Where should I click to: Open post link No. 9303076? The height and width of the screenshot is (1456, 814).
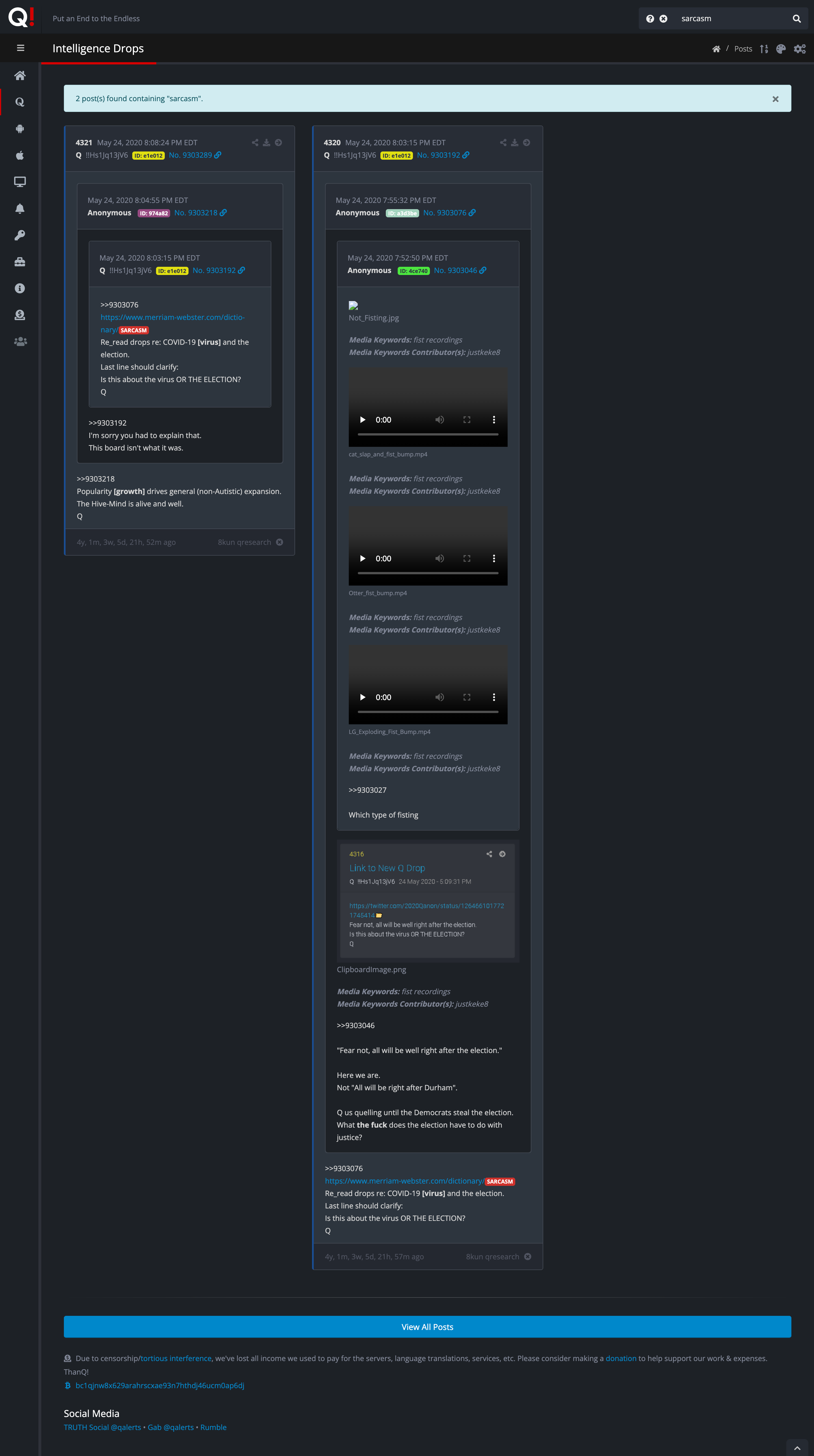coord(449,213)
